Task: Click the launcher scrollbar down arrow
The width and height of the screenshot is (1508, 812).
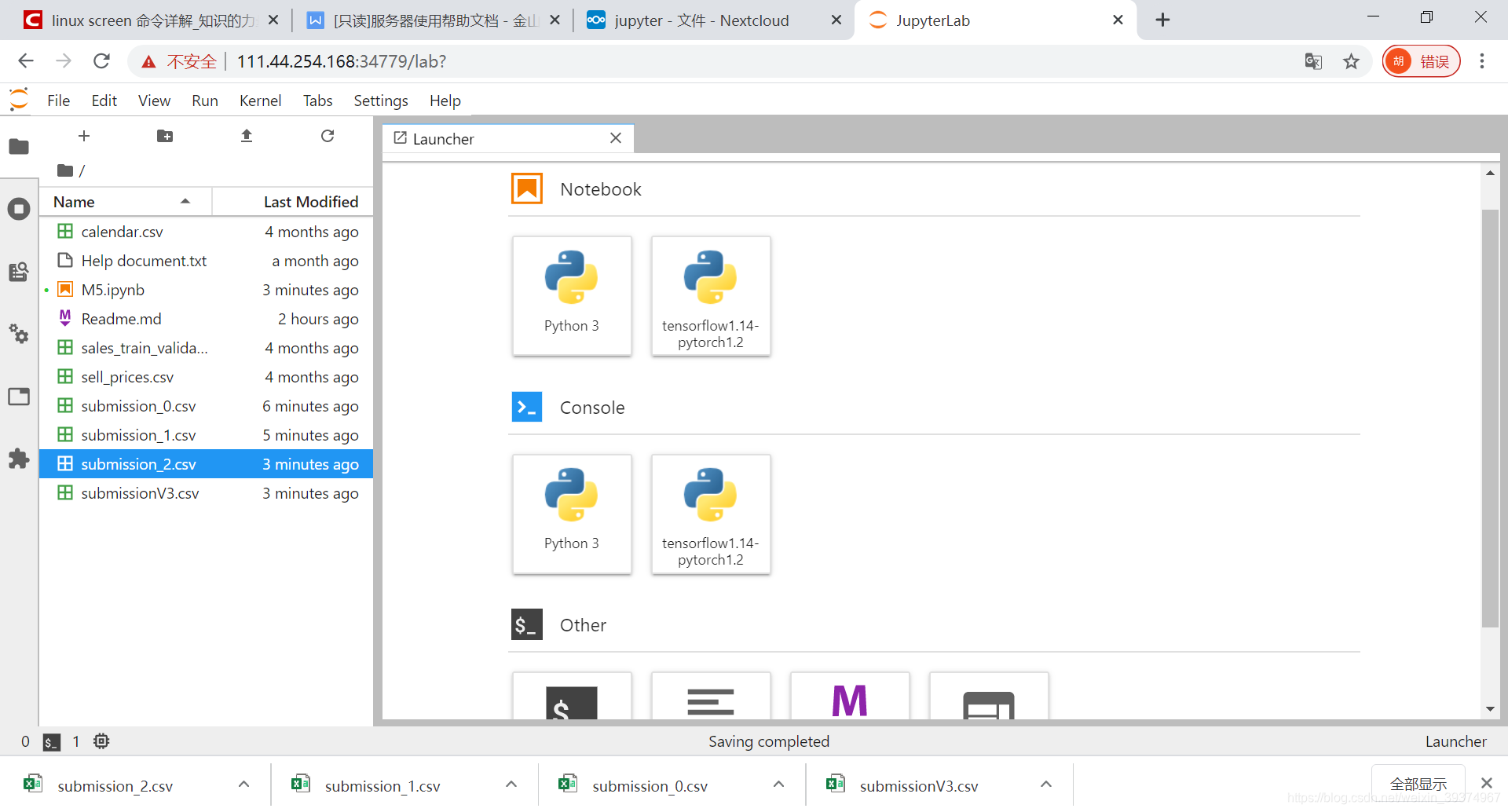Action: coord(1490,709)
